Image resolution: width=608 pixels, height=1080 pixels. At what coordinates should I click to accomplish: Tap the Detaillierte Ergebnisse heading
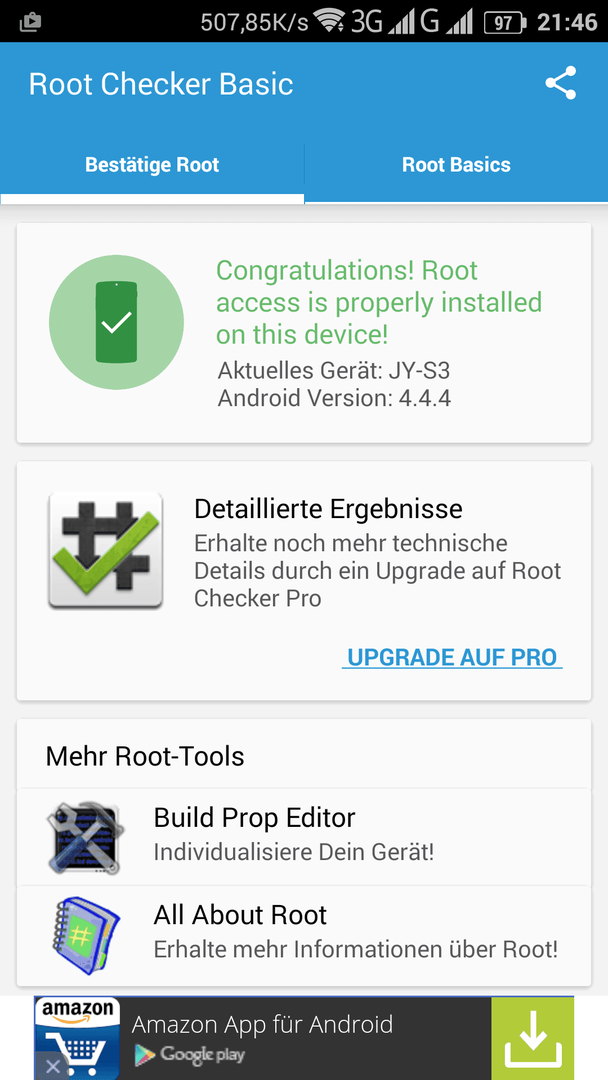pos(328,509)
